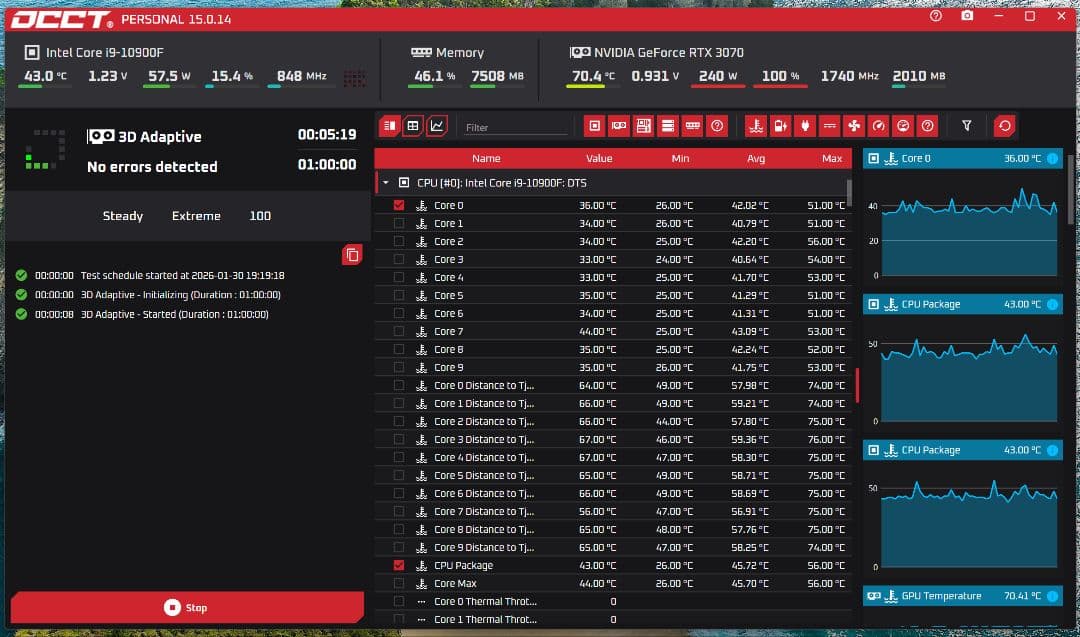Click the funnel filter icon
Image resolution: width=1080 pixels, height=637 pixels.
[x=967, y=126]
